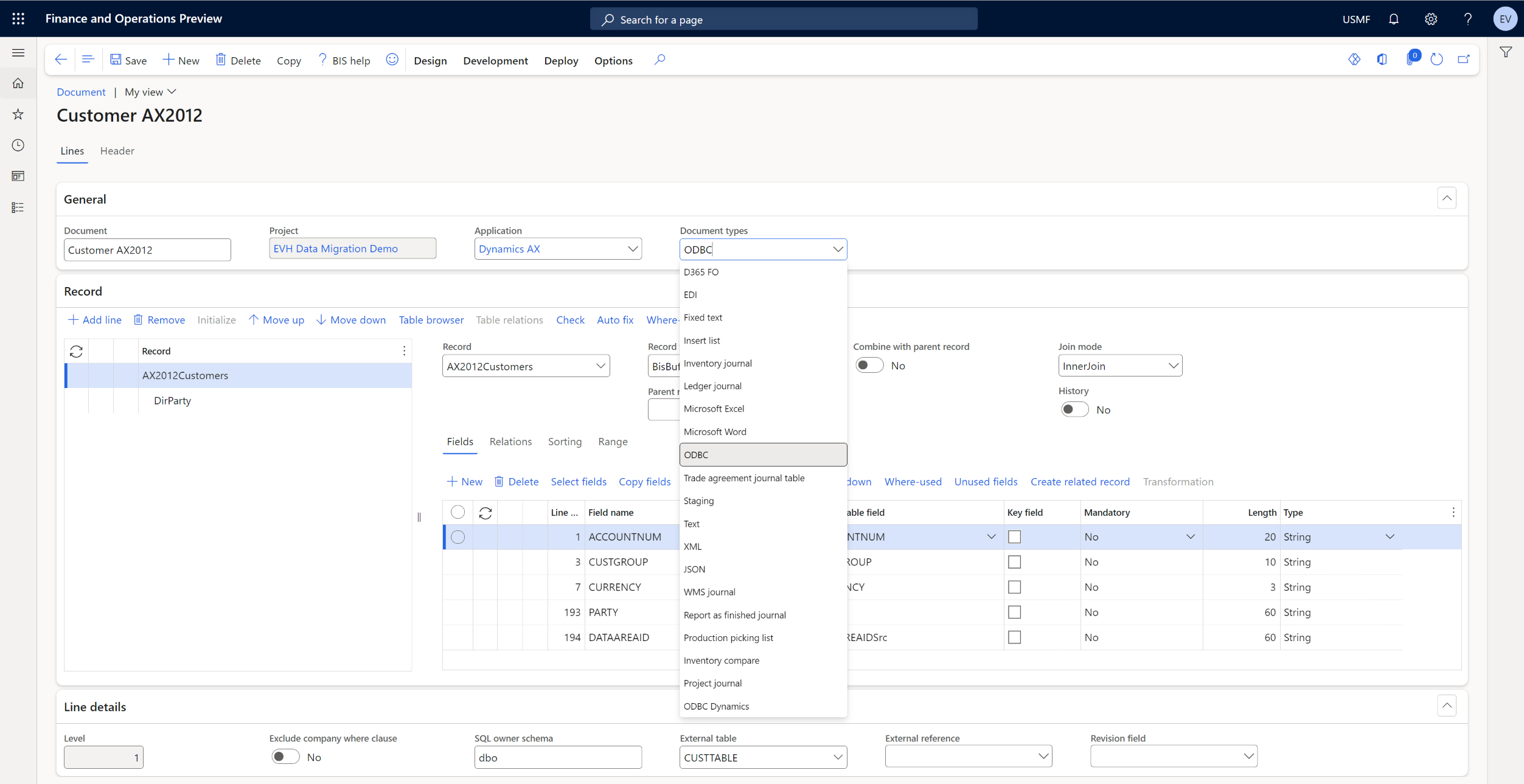This screenshot has height=784, width=1524.
Task: Open the Home page from sidebar
Action: 18,83
